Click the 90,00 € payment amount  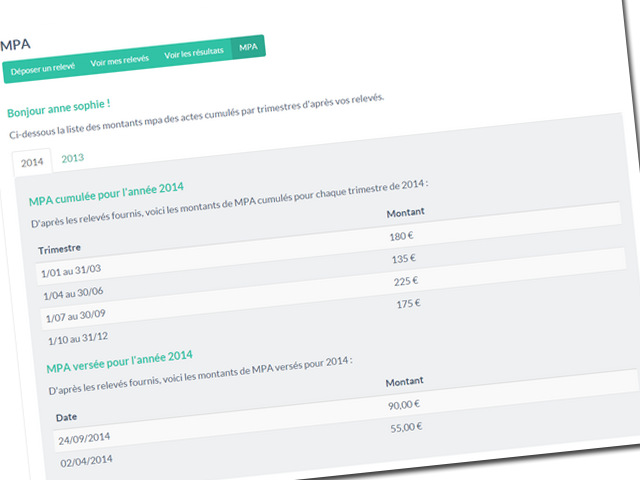click(x=404, y=404)
